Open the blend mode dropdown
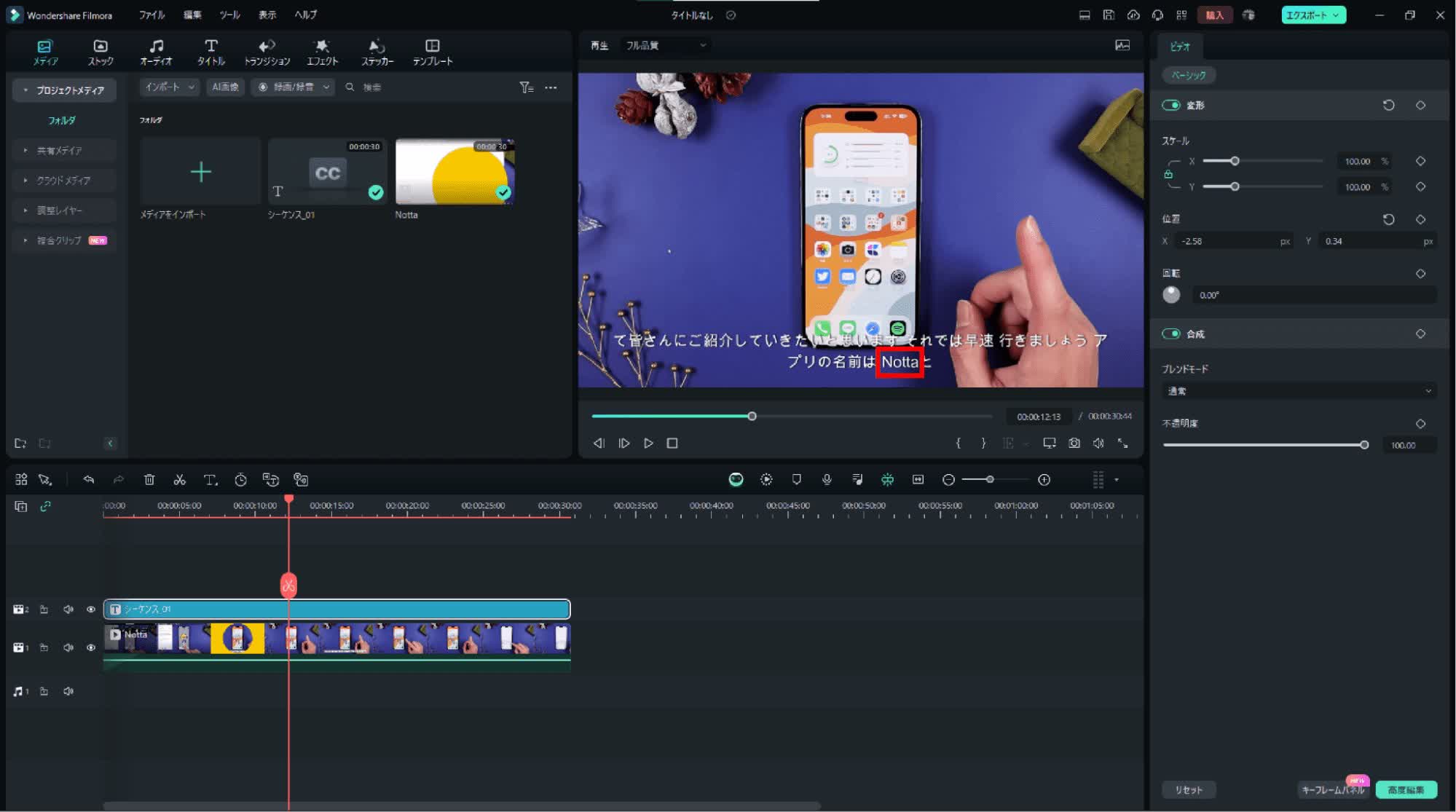The height and width of the screenshot is (812, 1456). click(1299, 391)
